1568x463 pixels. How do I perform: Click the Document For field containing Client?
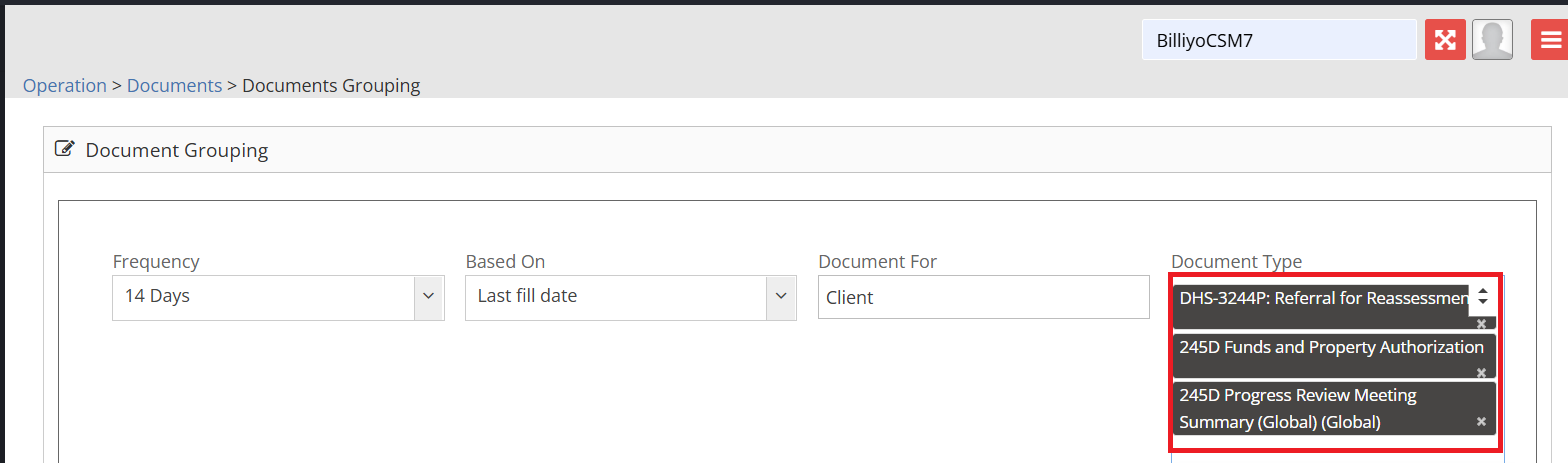click(983, 297)
